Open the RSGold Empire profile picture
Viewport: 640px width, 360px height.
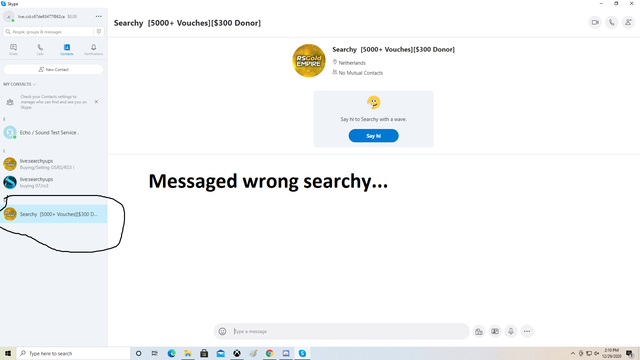point(309,61)
